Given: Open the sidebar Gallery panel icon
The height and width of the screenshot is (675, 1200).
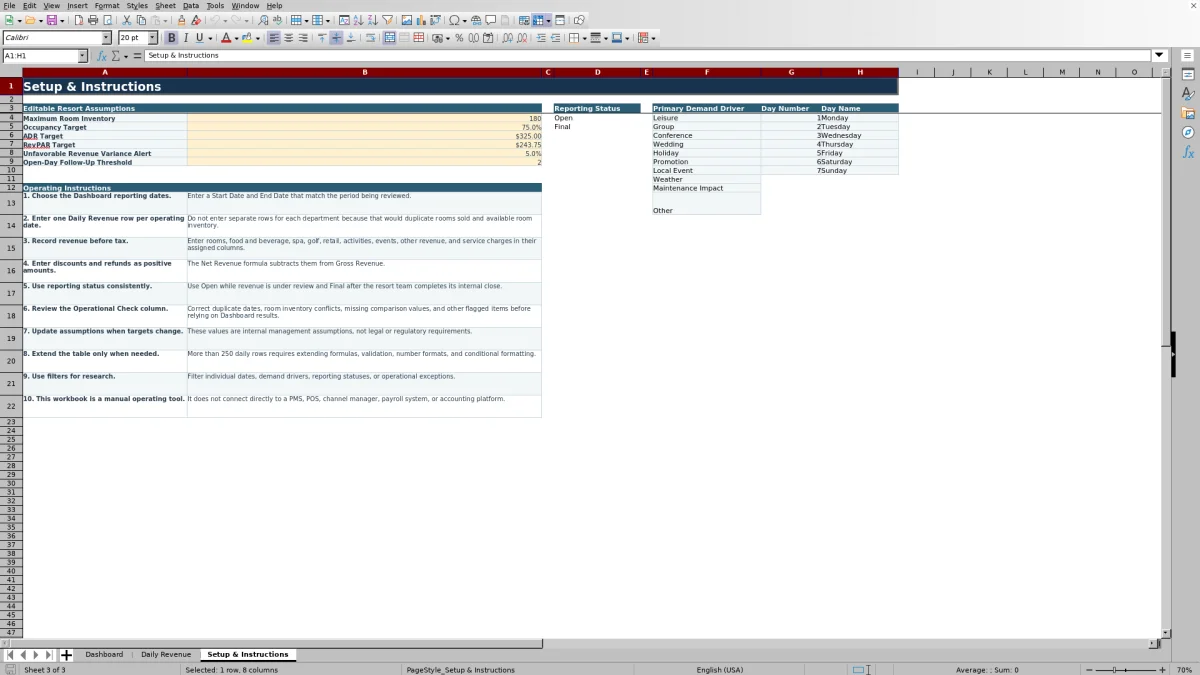Looking at the screenshot, I should pyautogui.click(x=1188, y=113).
